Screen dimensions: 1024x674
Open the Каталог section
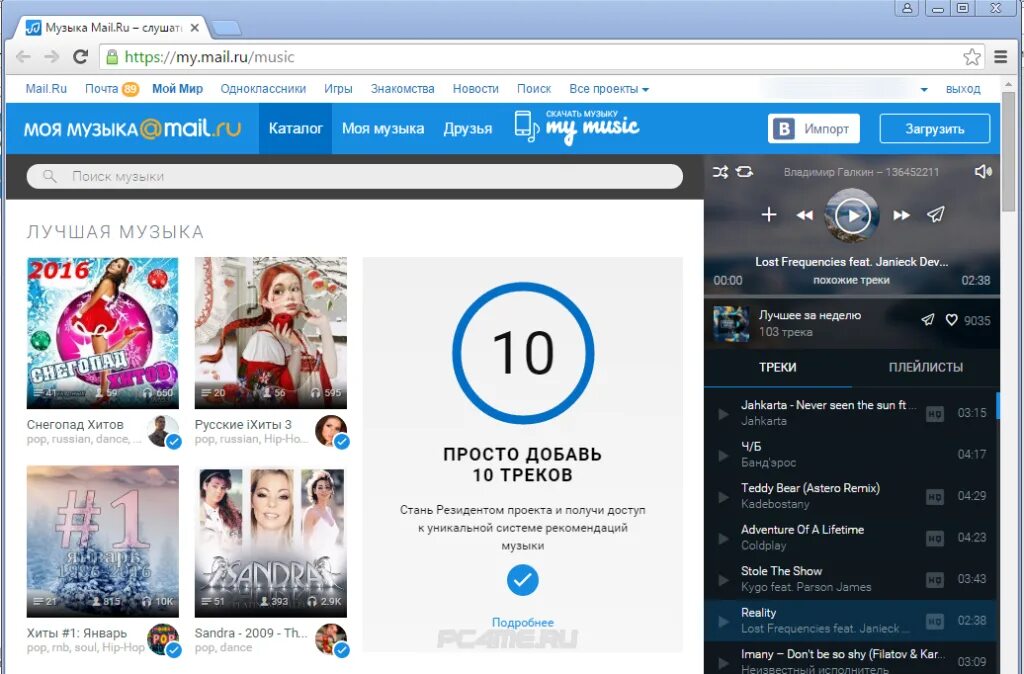coord(295,129)
